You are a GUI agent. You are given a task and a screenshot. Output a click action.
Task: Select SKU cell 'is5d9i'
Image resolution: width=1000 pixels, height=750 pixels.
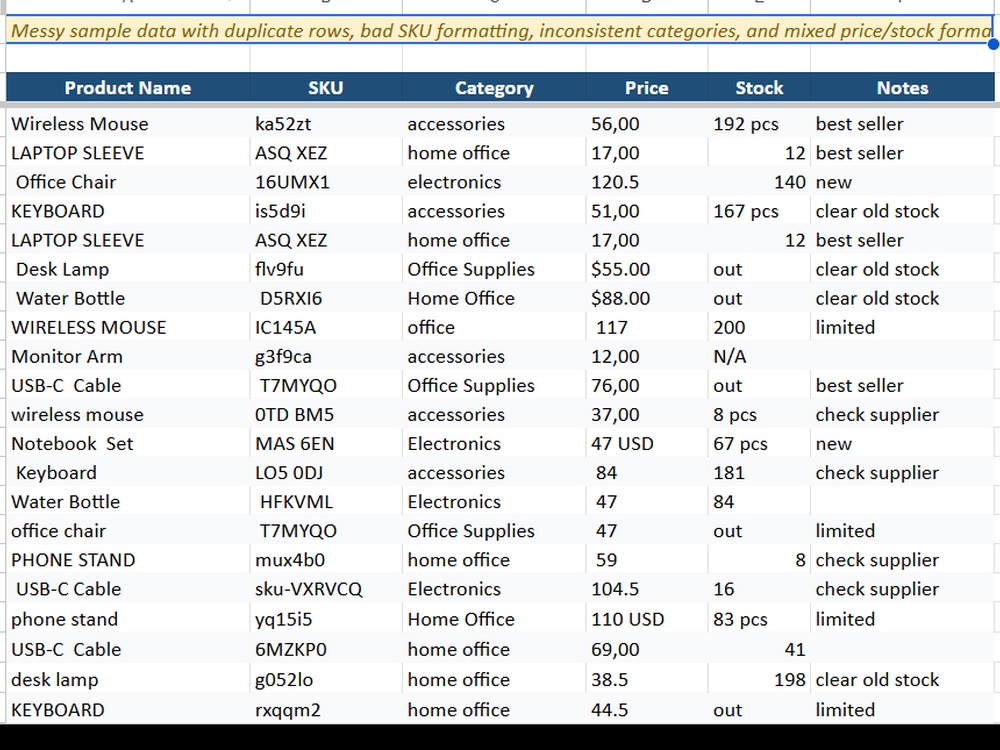click(x=326, y=211)
